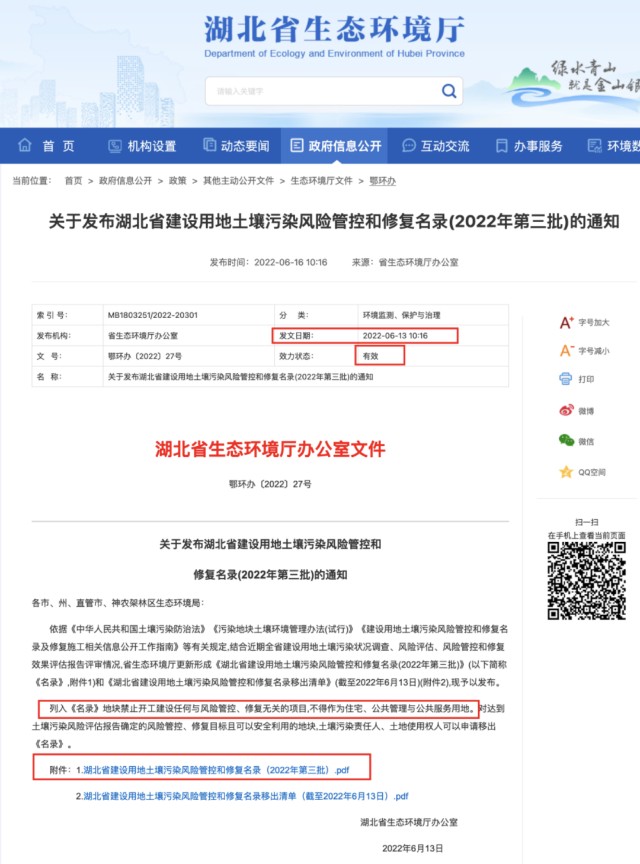Decrease font size with 字号减小 icon
The height and width of the screenshot is (864, 640).
pos(566,351)
